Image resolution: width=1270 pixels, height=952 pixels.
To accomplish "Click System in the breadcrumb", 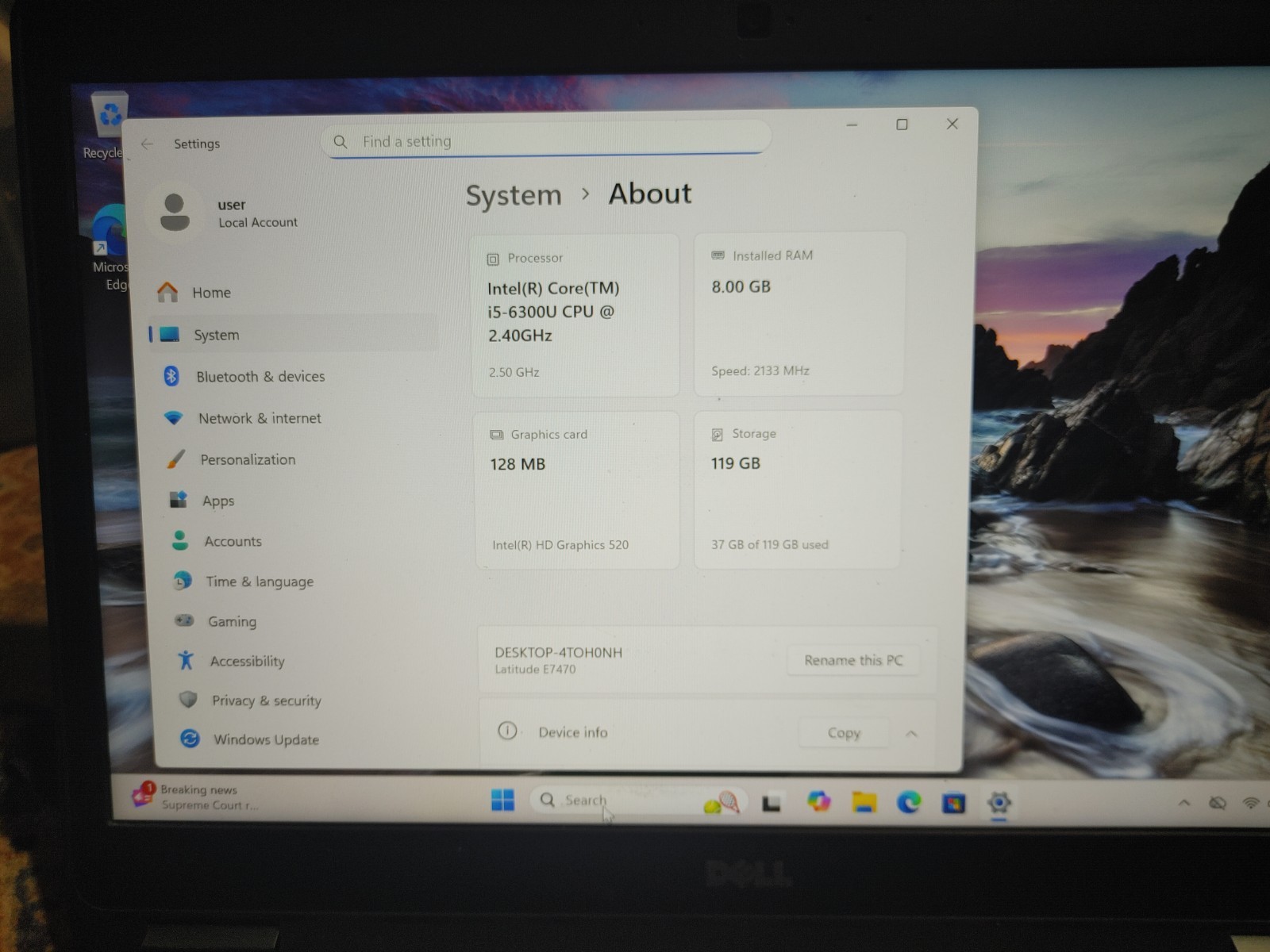I will click(514, 195).
